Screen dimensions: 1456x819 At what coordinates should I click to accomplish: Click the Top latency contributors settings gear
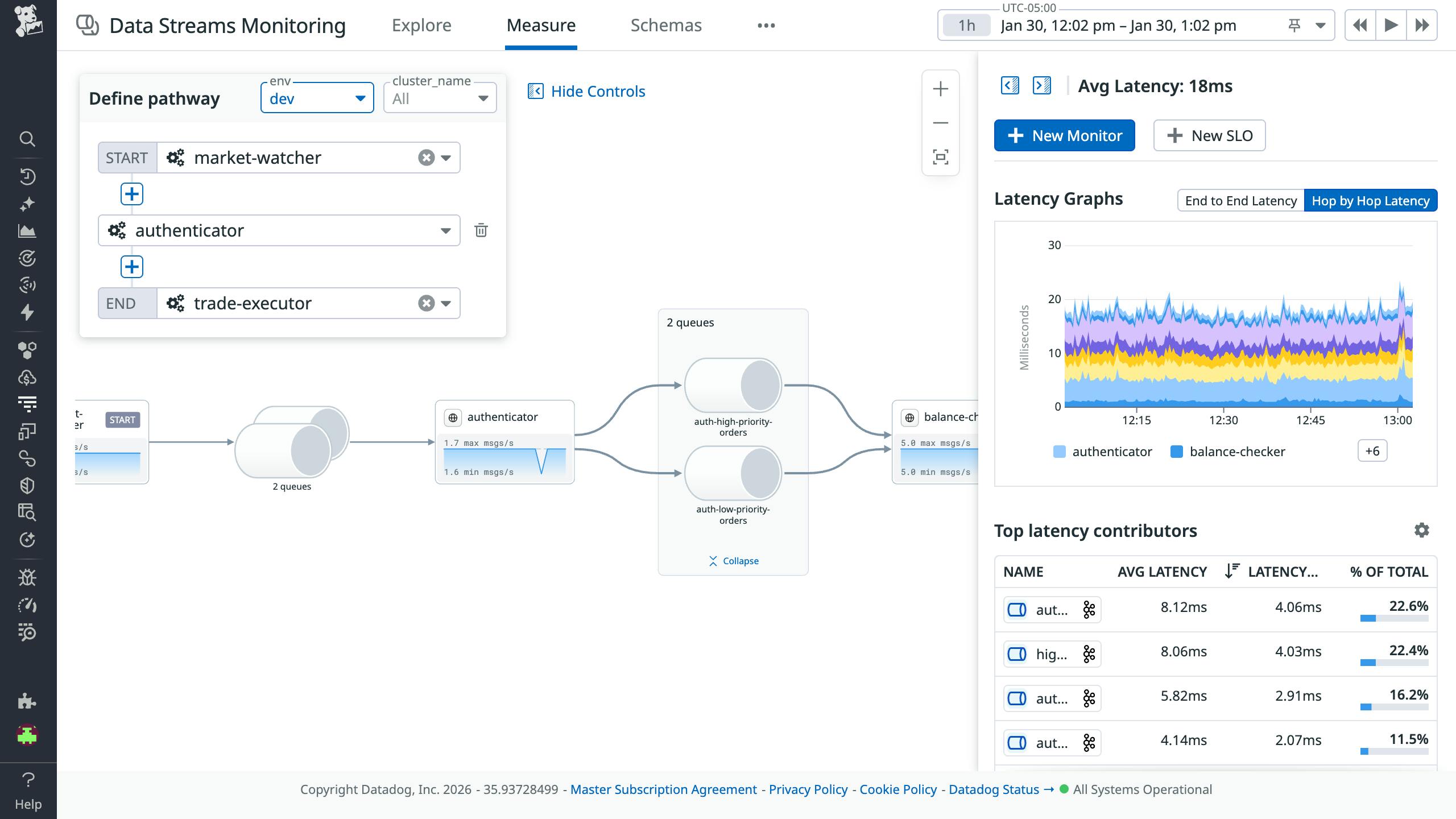coord(1422,530)
